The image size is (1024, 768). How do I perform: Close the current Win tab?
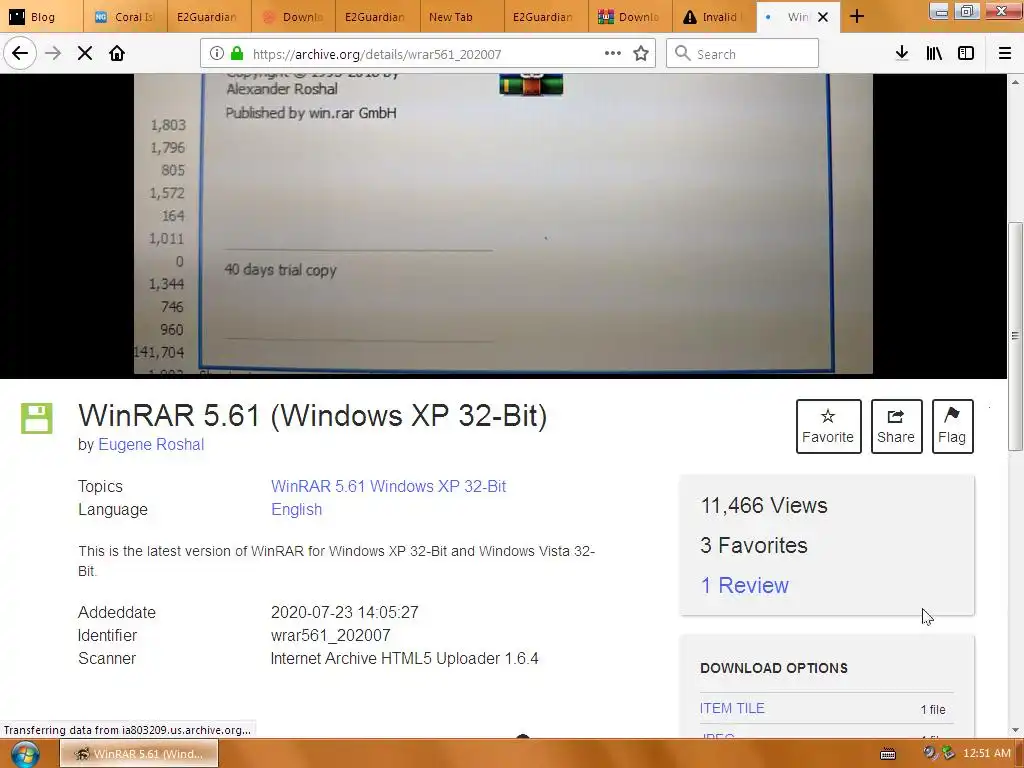[823, 17]
